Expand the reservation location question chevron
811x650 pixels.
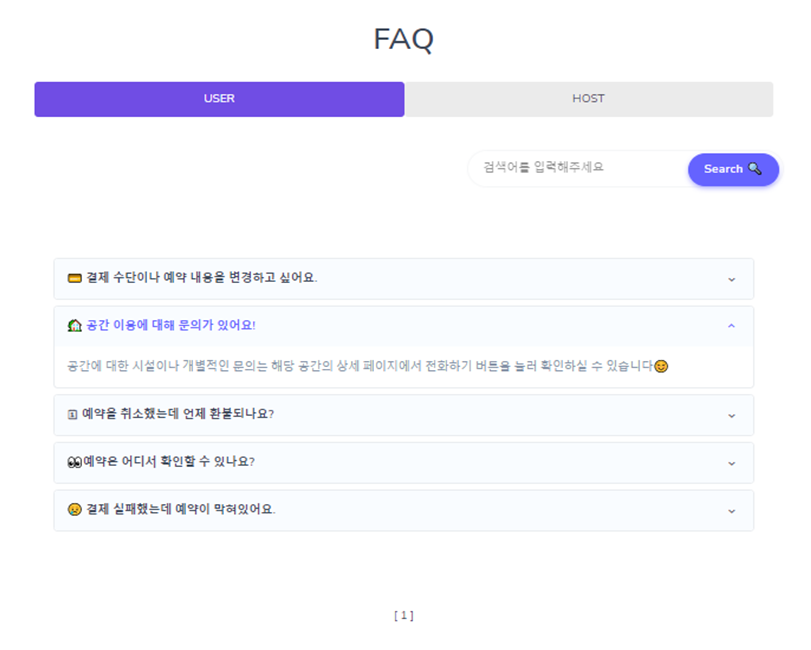733,463
